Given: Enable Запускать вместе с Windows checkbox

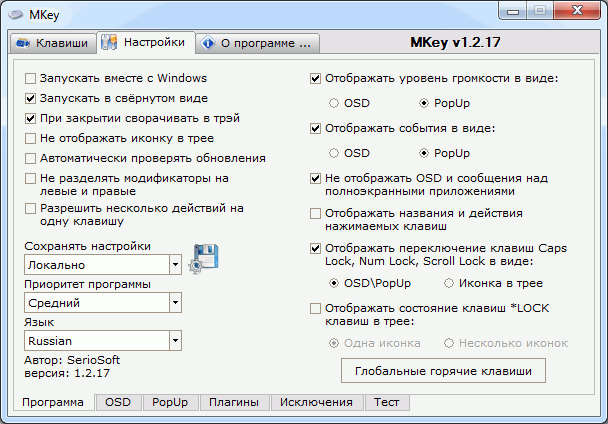Looking at the screenshot, I should coord(30,78).
